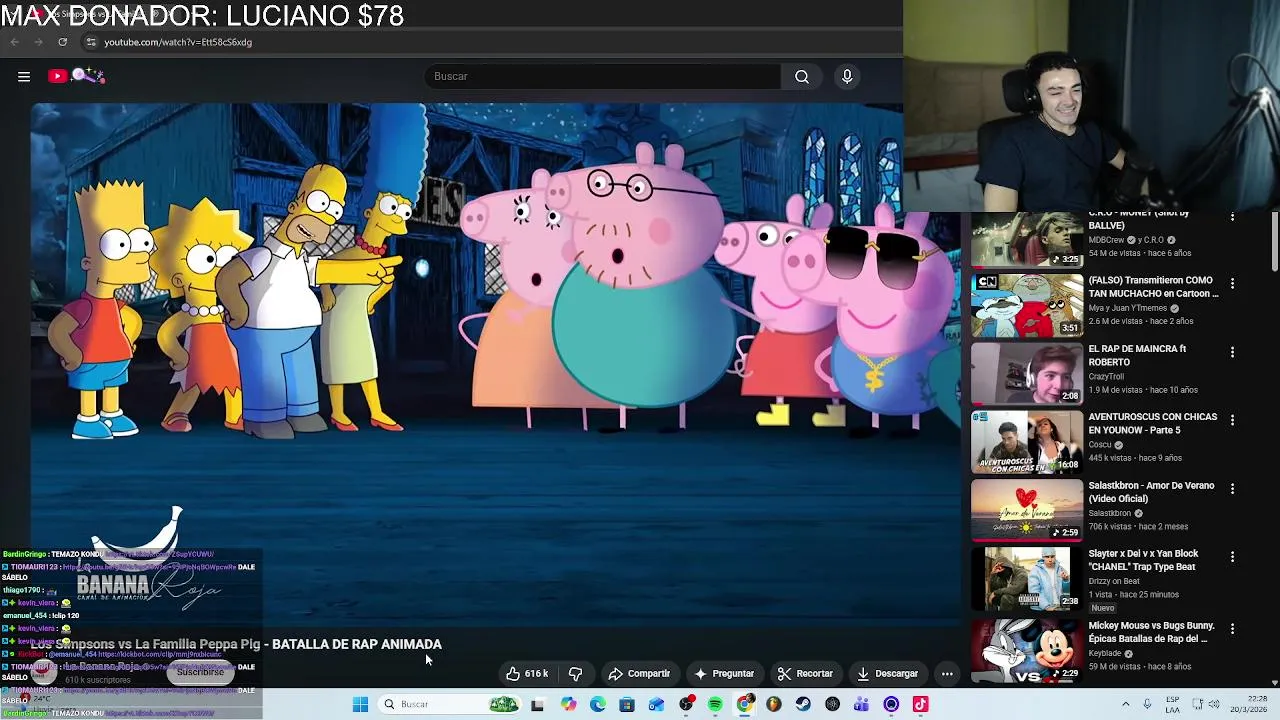Open title 'AVENTUROSCUS CON CHICAS EN YOUNOW - Parte 5'
This screenshot has width=1280, height=720.
[1153, 423]
